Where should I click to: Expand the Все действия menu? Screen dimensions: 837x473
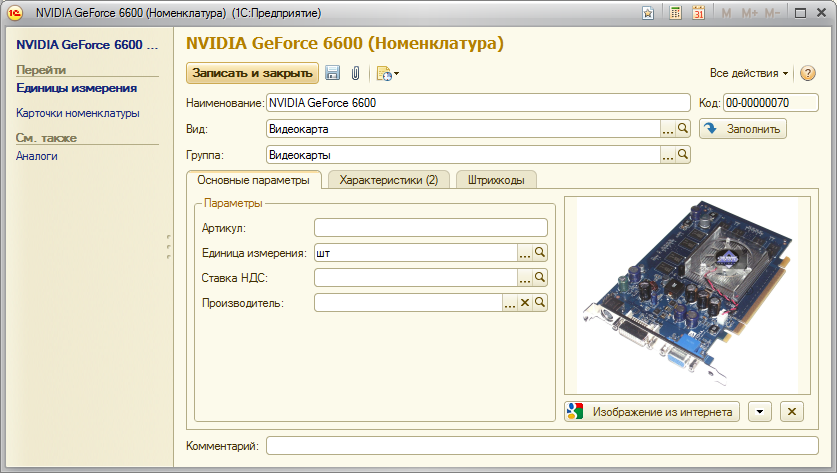(748, 73)
